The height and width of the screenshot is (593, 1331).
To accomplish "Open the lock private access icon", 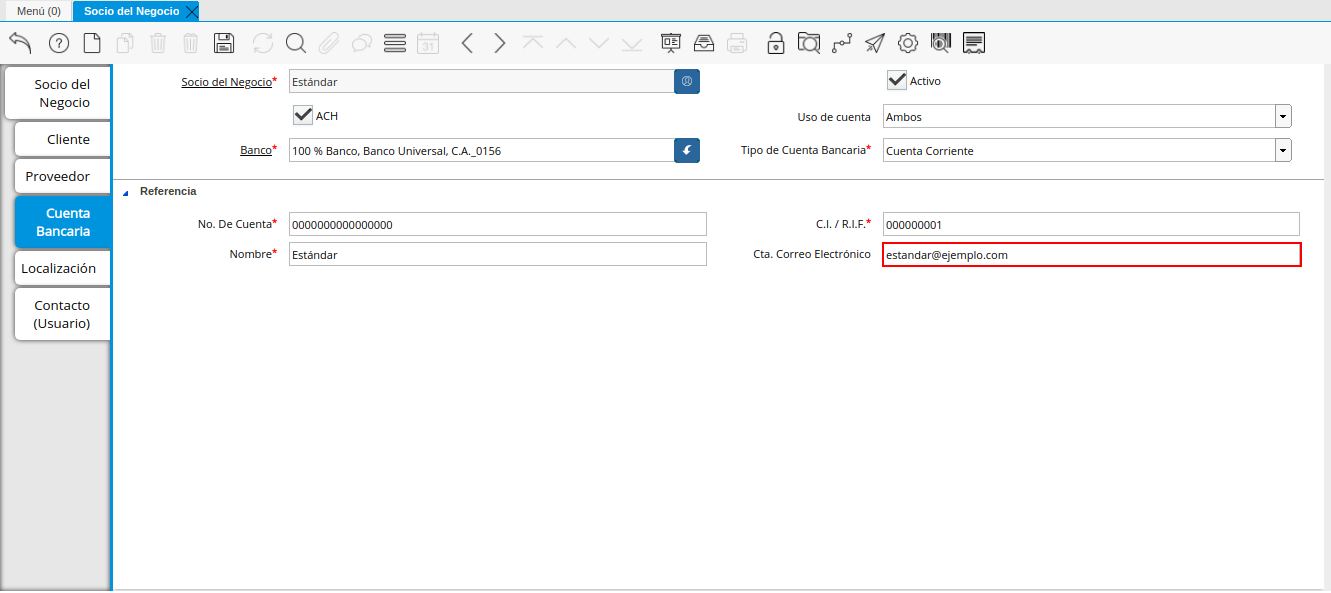I will 775,43.
